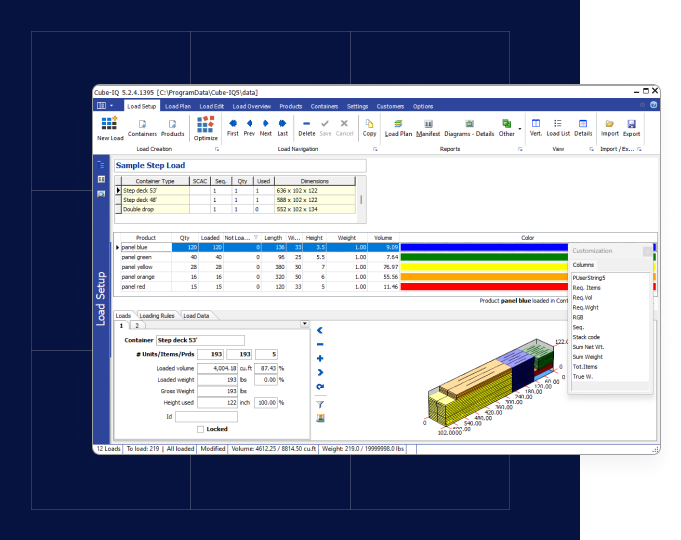Click the Columns tab in Customization
681x540 pixels.
(x=583, y=265)
